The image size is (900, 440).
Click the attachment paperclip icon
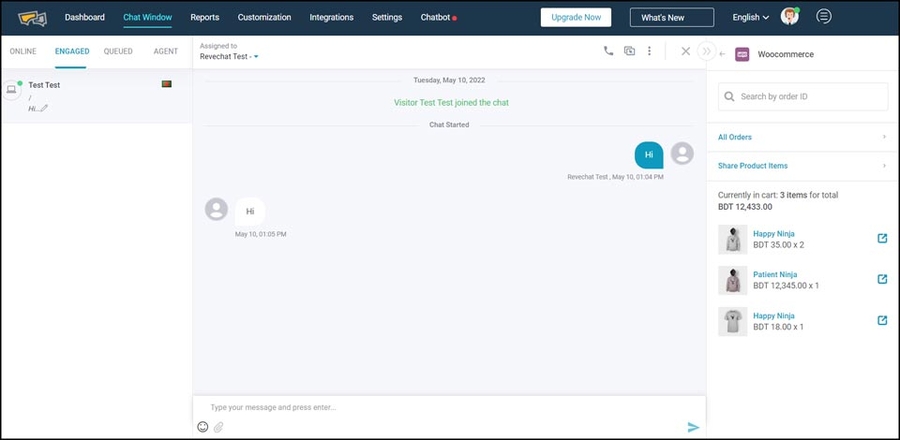[218, 427]
